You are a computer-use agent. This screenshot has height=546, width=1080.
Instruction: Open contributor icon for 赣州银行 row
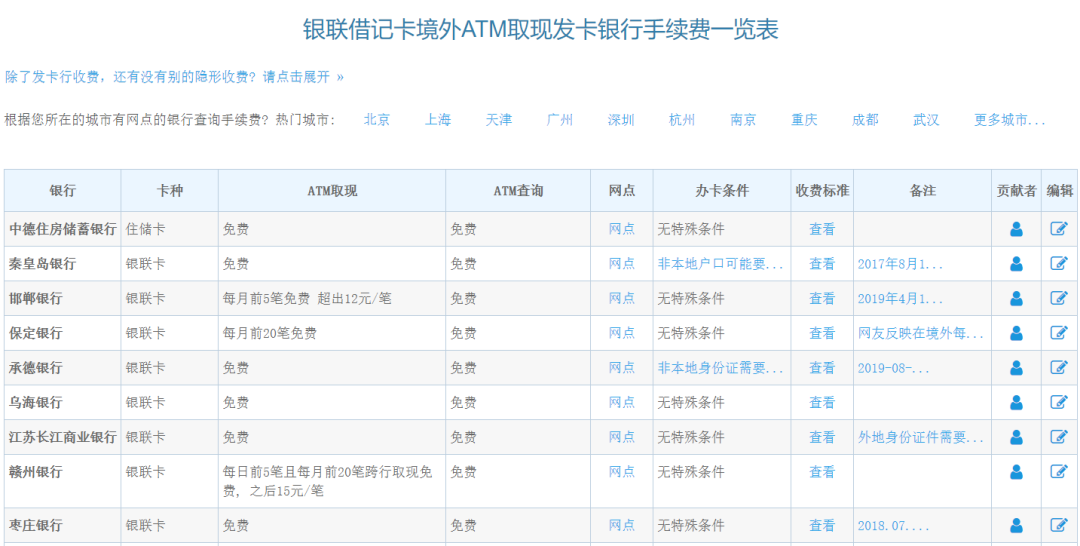pyautogui.click(x=1016, y=472)
